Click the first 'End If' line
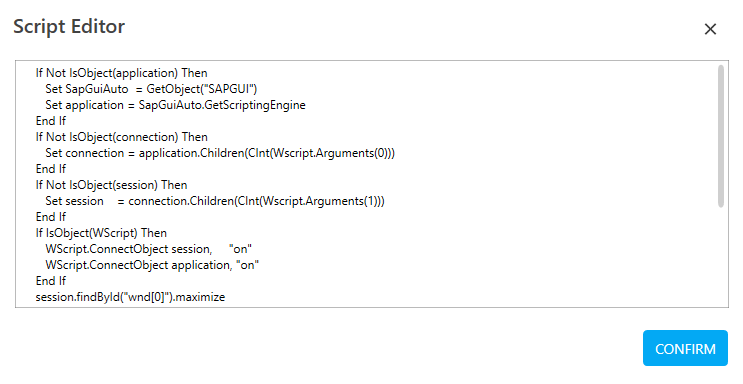The image size is (743, 384). coord(51,121)
